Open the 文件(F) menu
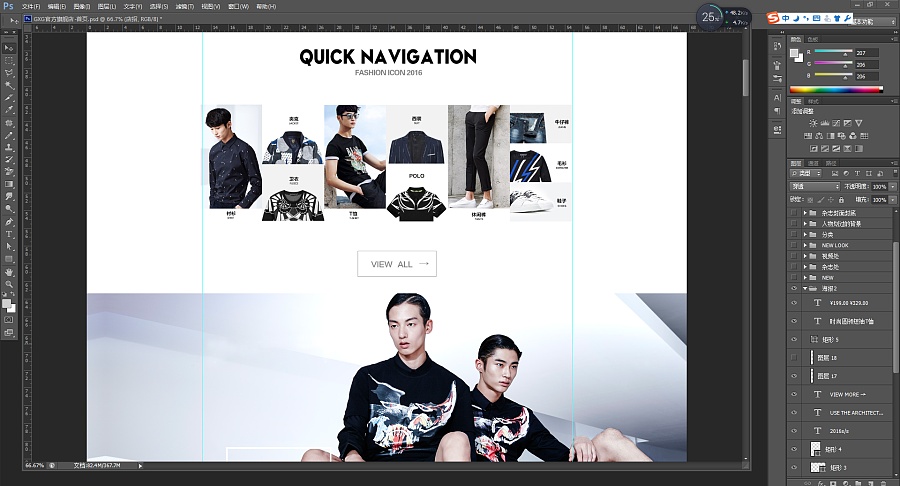 31,6
